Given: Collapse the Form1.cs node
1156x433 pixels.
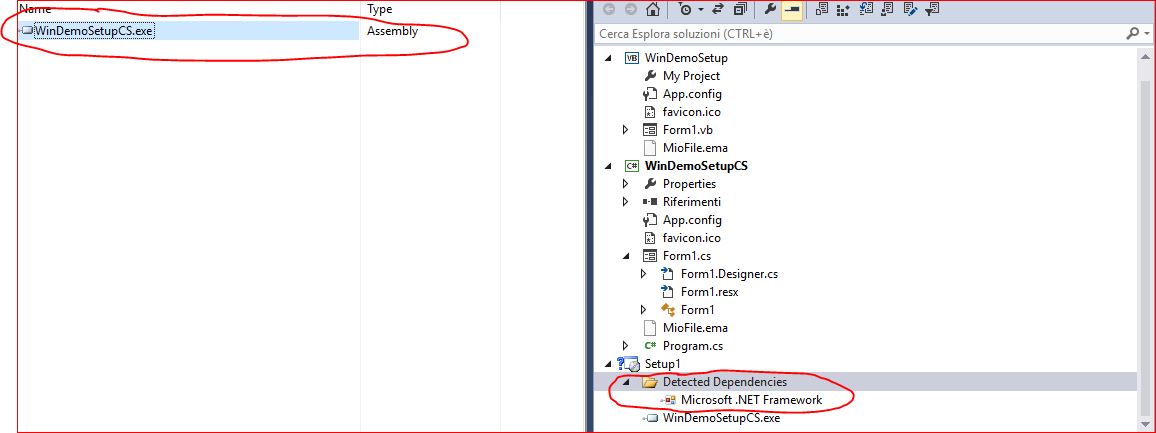Looking at the screenshot, I should pyautogui.click(x=626, y=256).
